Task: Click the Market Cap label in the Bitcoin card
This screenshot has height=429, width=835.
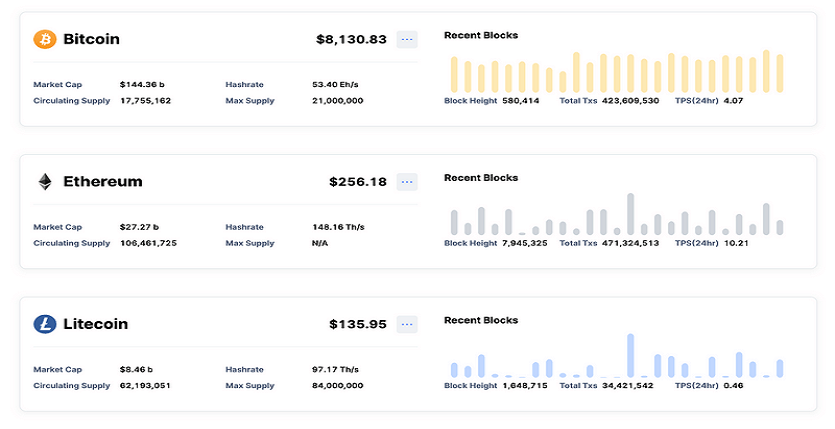Action: 58,85
